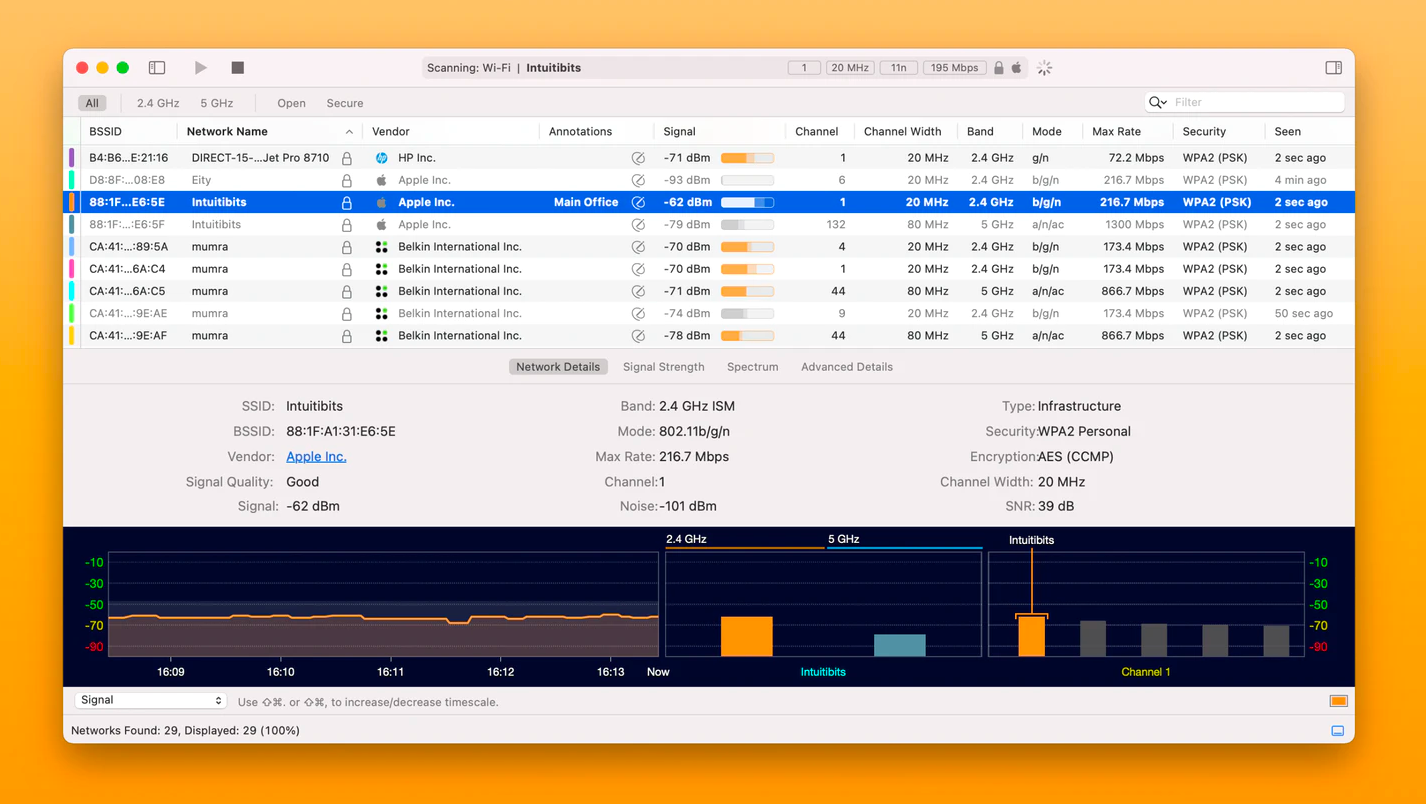Toggle the right inspector panel icon
Screen dimensions: 1426x804
1333,68
